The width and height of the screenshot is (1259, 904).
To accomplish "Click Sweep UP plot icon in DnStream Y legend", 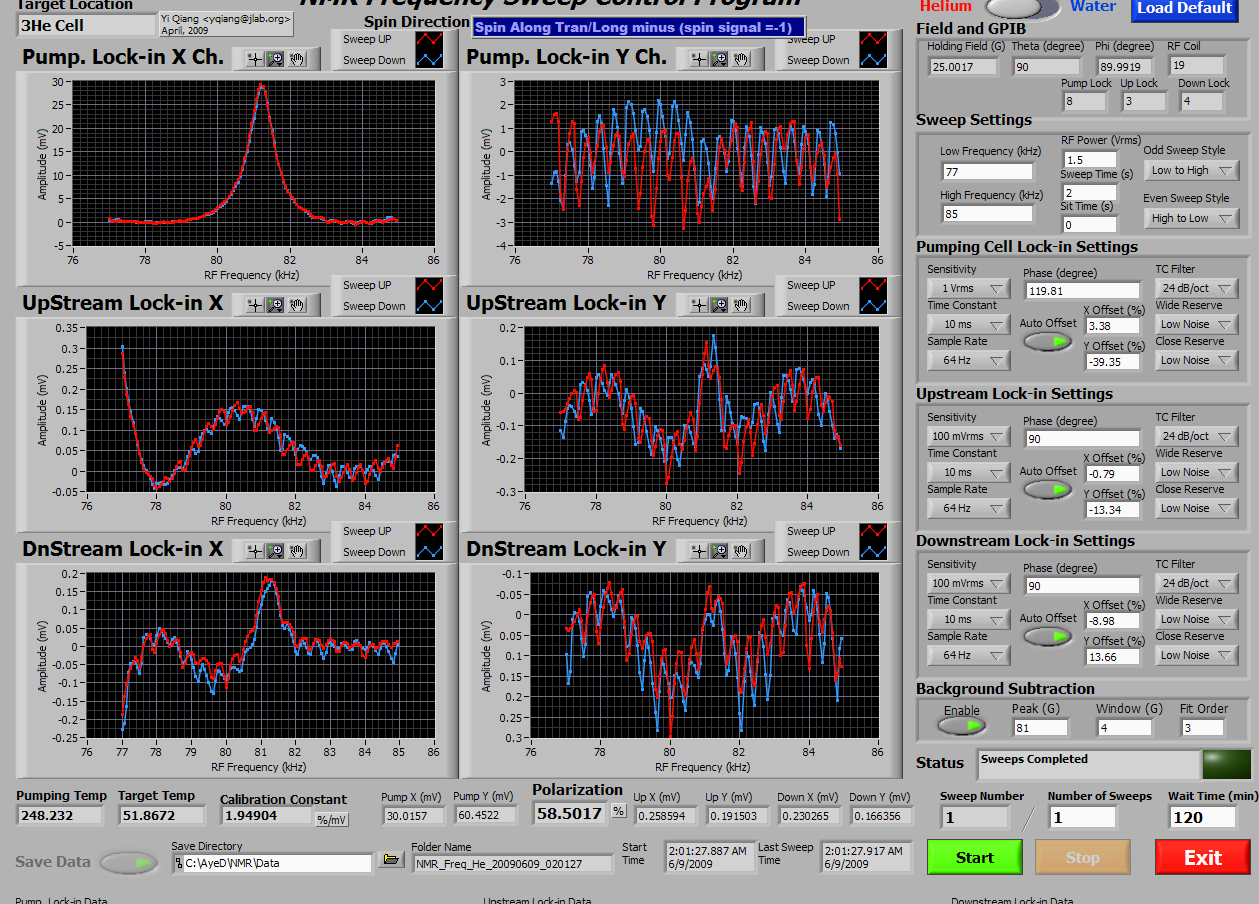I will point(873,531).
